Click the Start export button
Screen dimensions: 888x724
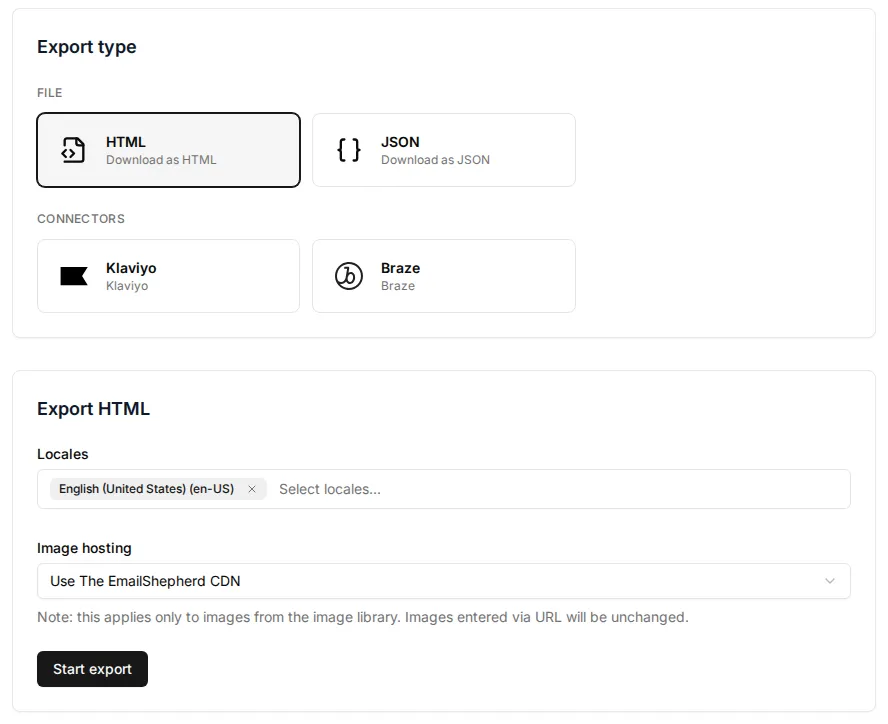92,669
